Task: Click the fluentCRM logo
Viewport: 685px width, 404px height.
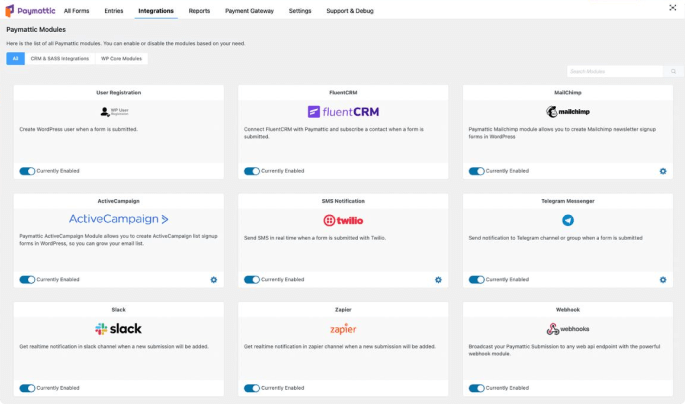Action: [343, 112]
